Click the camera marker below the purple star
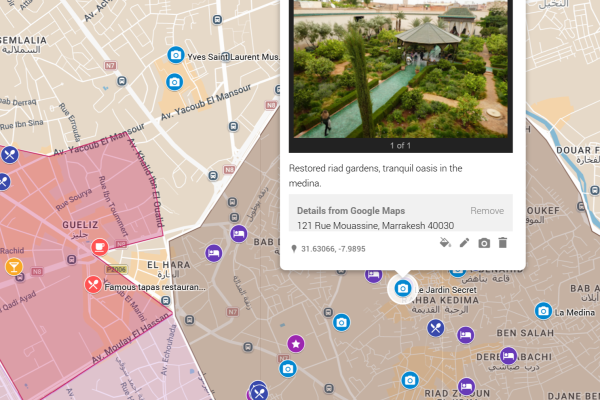The image size is (600, 400). point(288,369)
